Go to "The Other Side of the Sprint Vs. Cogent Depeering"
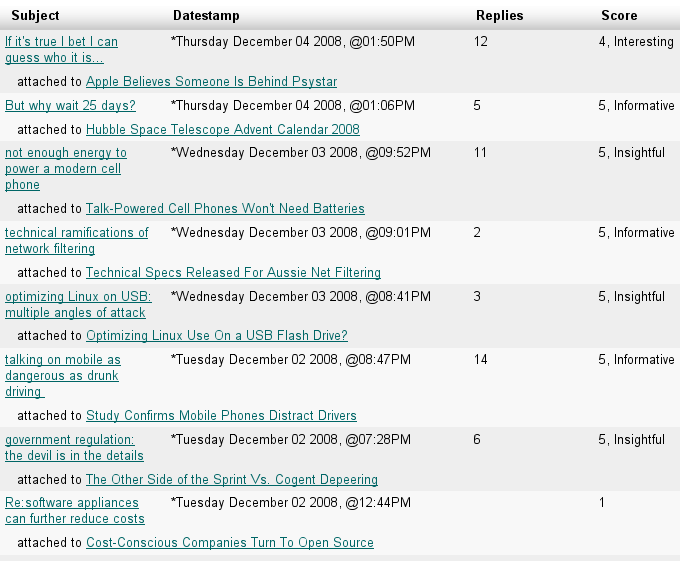The width and height of the screenshot is (680, 561). point(231,480)
